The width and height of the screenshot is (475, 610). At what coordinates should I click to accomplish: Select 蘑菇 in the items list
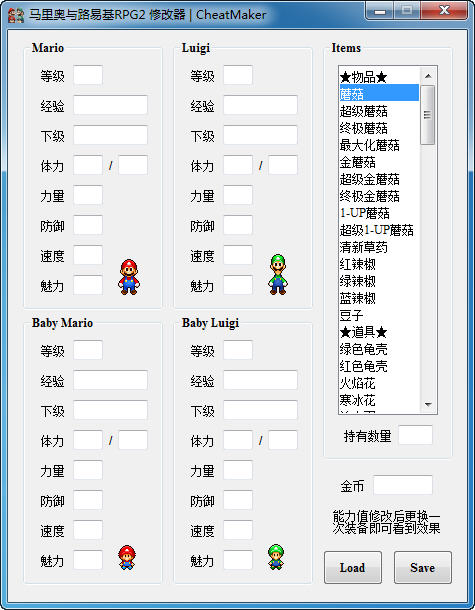coord(379,94)
